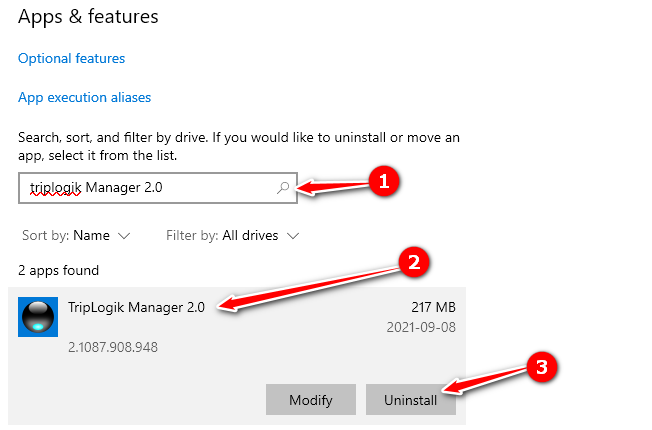This screenshot has height=430, width=652.
Task: Open the Filter by All drives dropdown
Action: tap(232, 236)
